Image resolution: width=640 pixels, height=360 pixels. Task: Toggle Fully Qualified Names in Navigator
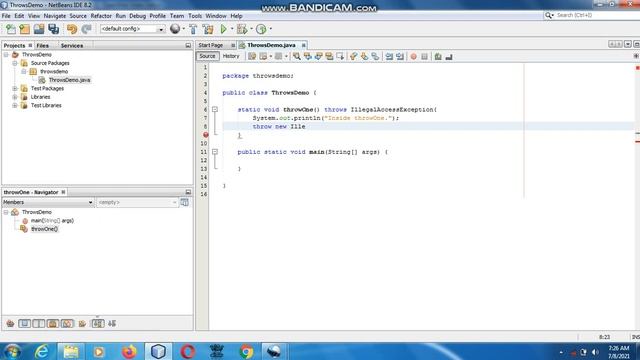coord(82,324)
